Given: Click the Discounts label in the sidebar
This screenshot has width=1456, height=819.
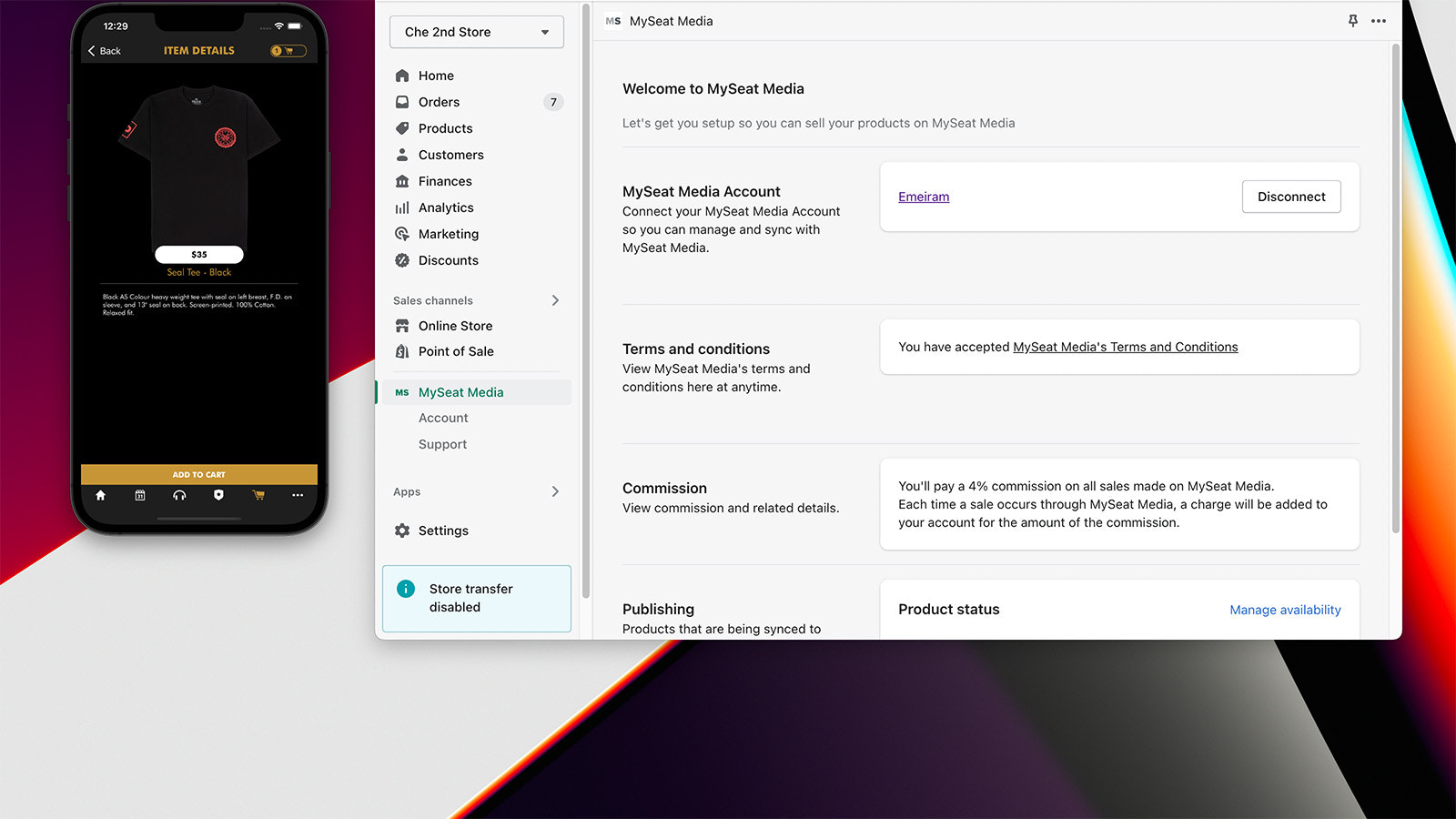Looking at the screenshot, I should [449, 260].
